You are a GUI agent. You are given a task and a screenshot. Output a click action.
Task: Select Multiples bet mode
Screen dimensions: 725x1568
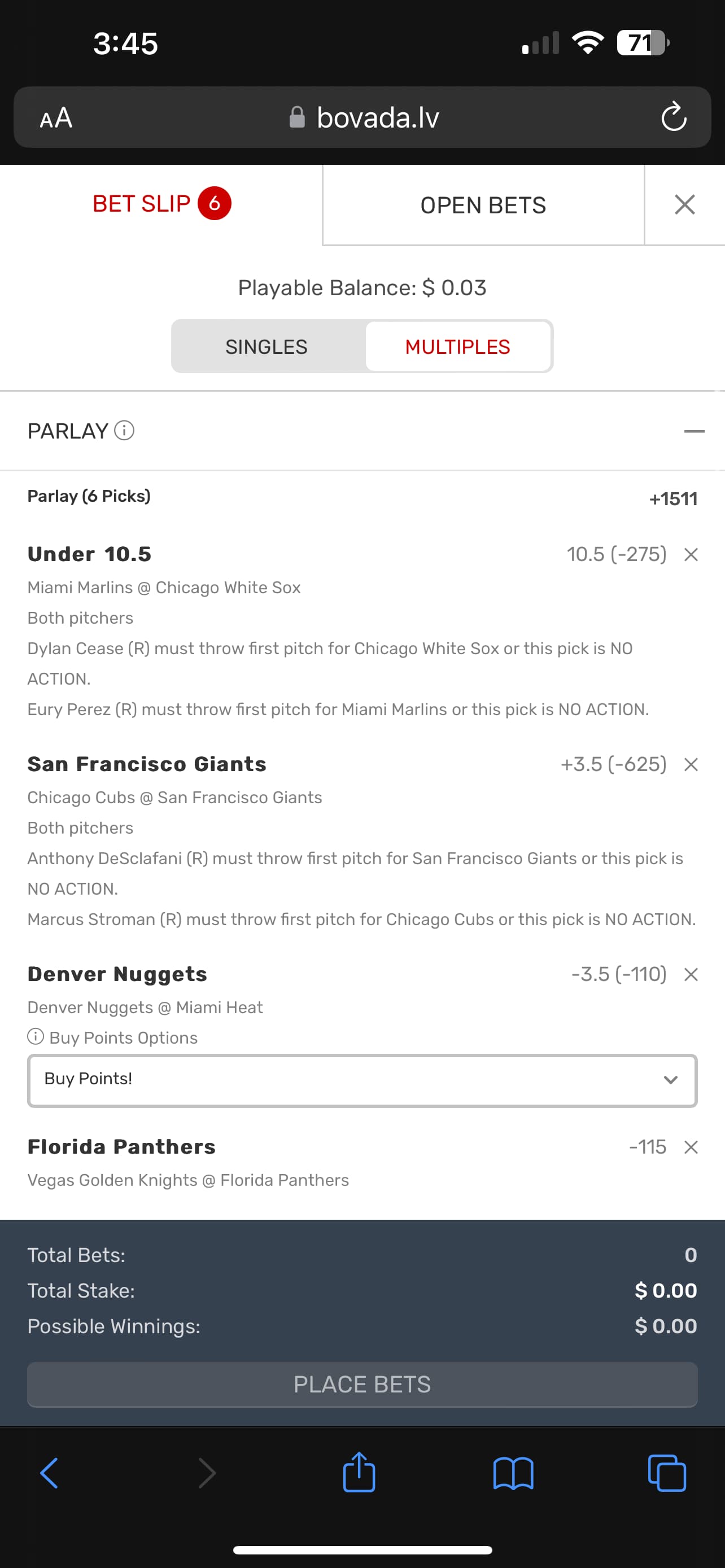pyautogui.click(x=458, y=347)
